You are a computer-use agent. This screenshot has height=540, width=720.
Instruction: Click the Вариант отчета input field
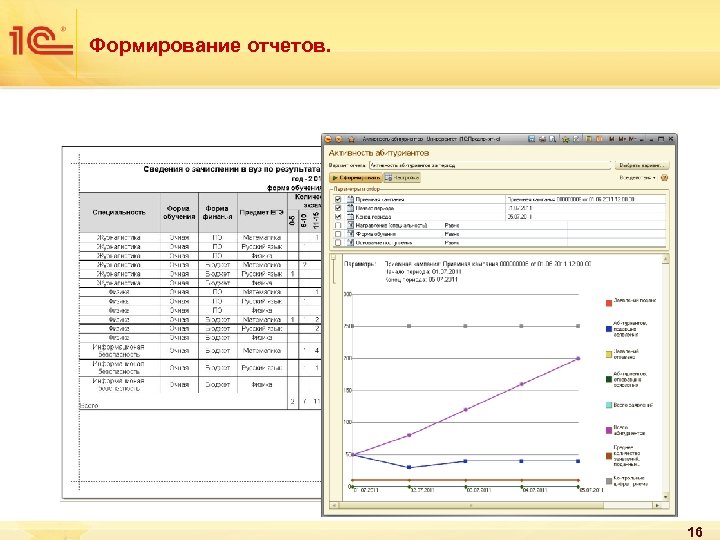point(490,165)
